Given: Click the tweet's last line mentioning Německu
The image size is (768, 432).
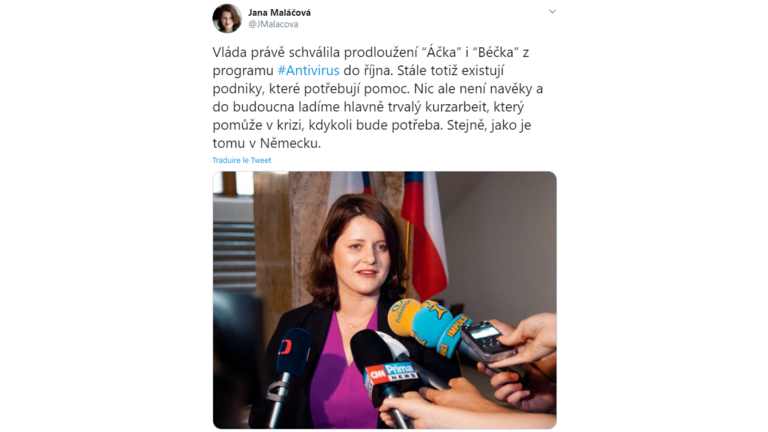Looking at the screenshot, I should pyautogui.click(x=266, y=144).
